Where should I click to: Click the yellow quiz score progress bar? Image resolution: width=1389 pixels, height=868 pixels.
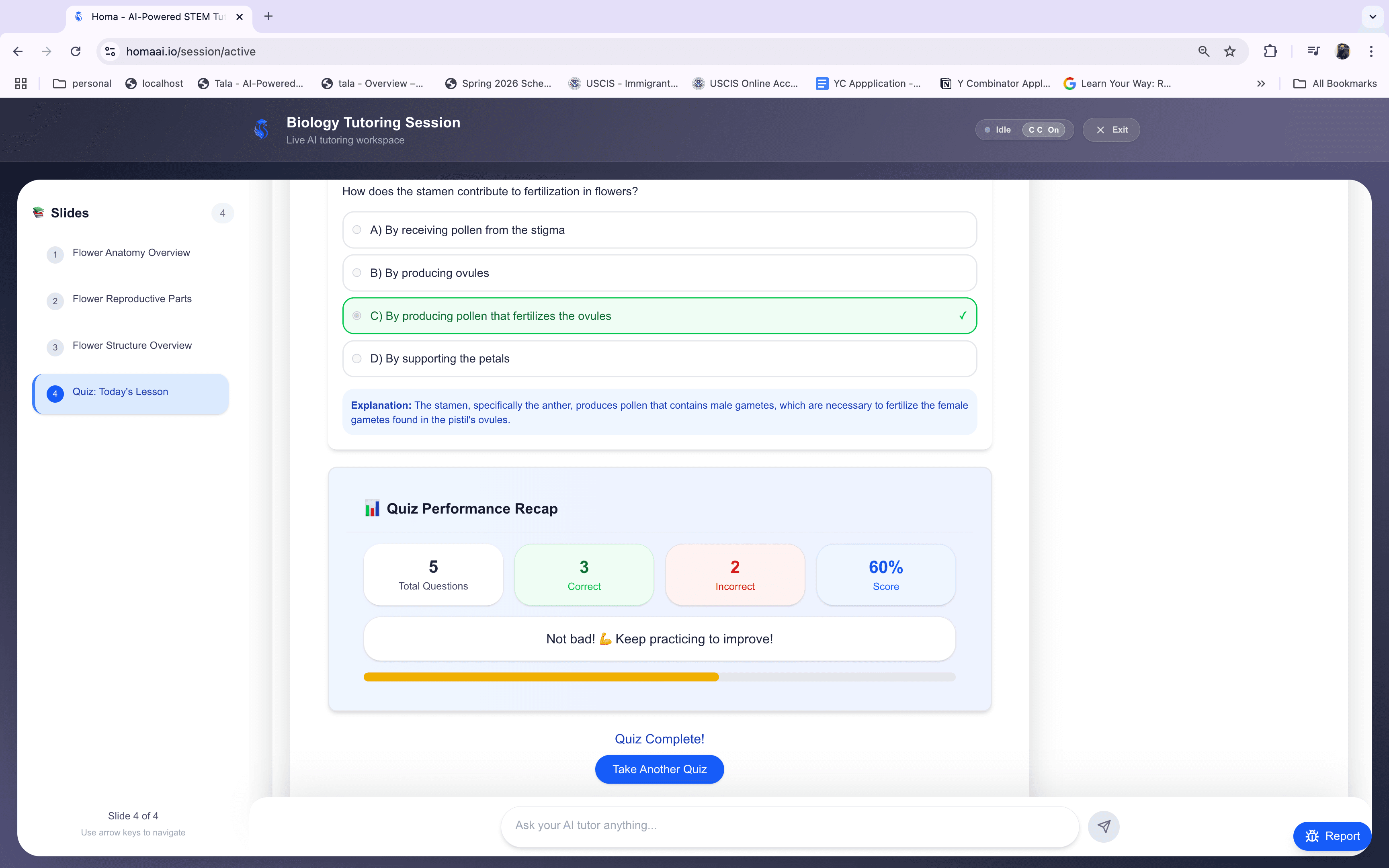(539, 677)
